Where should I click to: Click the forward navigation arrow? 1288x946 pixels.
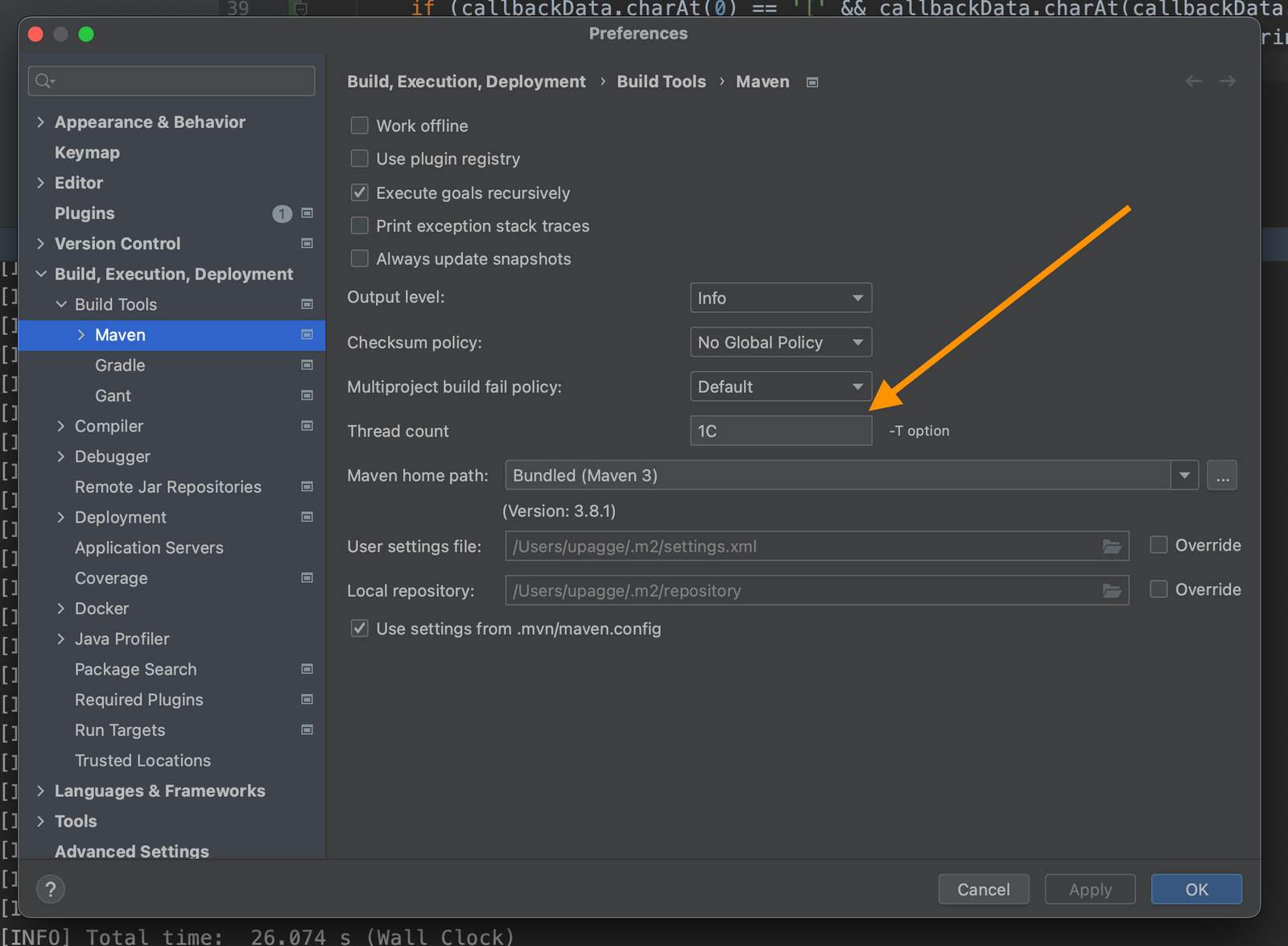(1227, 81)
